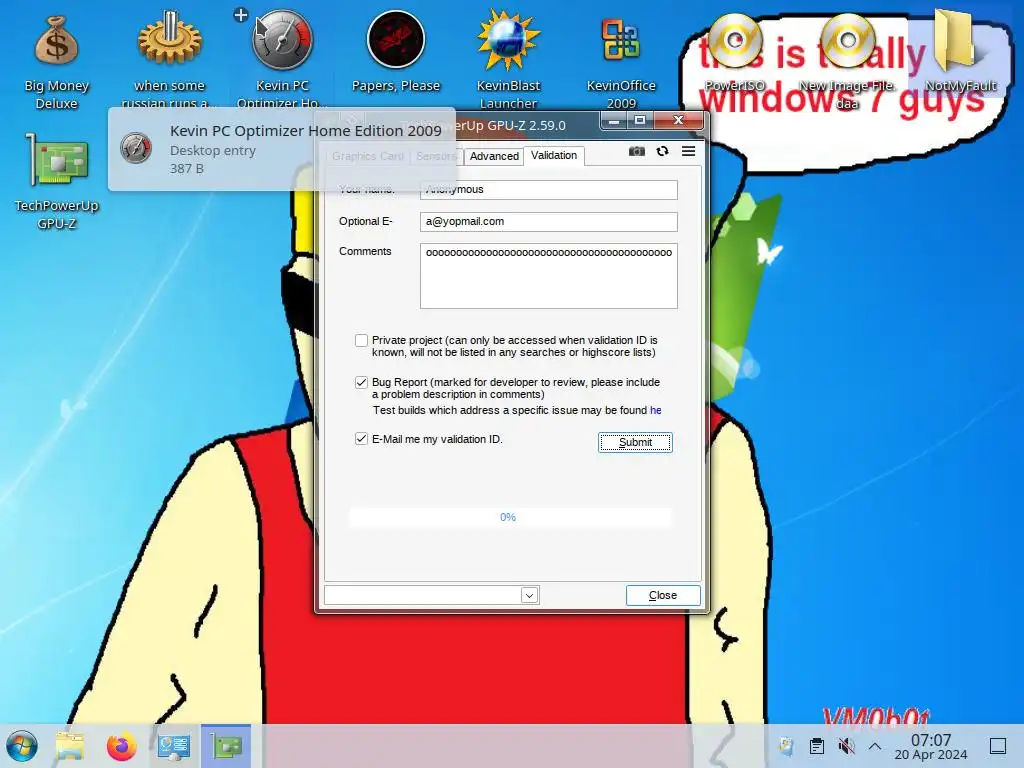The image size is (1024, 768).
Task: Click into the Comments text area
Action: [549, 276]
